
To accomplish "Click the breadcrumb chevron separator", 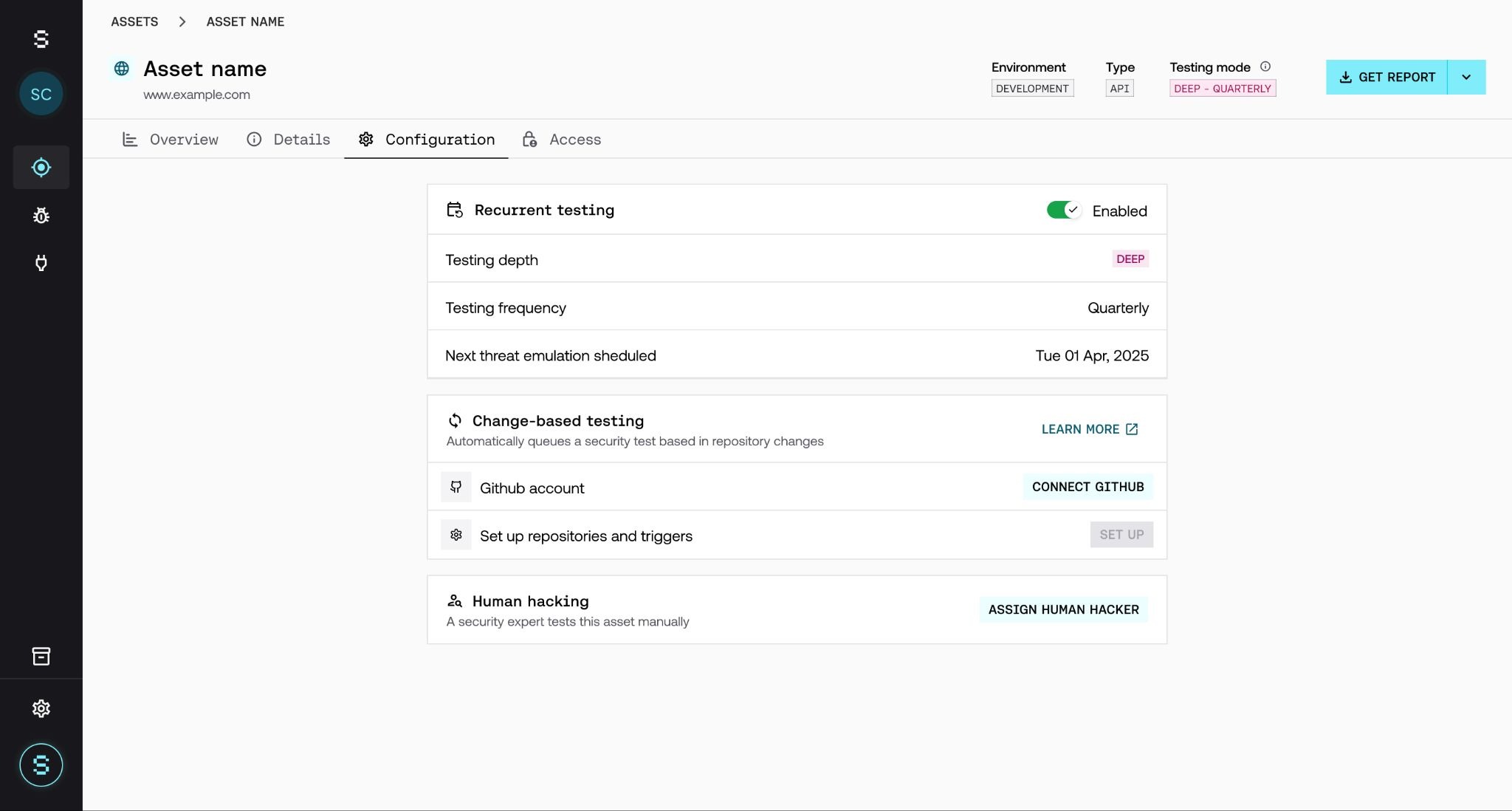I will 182,21.
